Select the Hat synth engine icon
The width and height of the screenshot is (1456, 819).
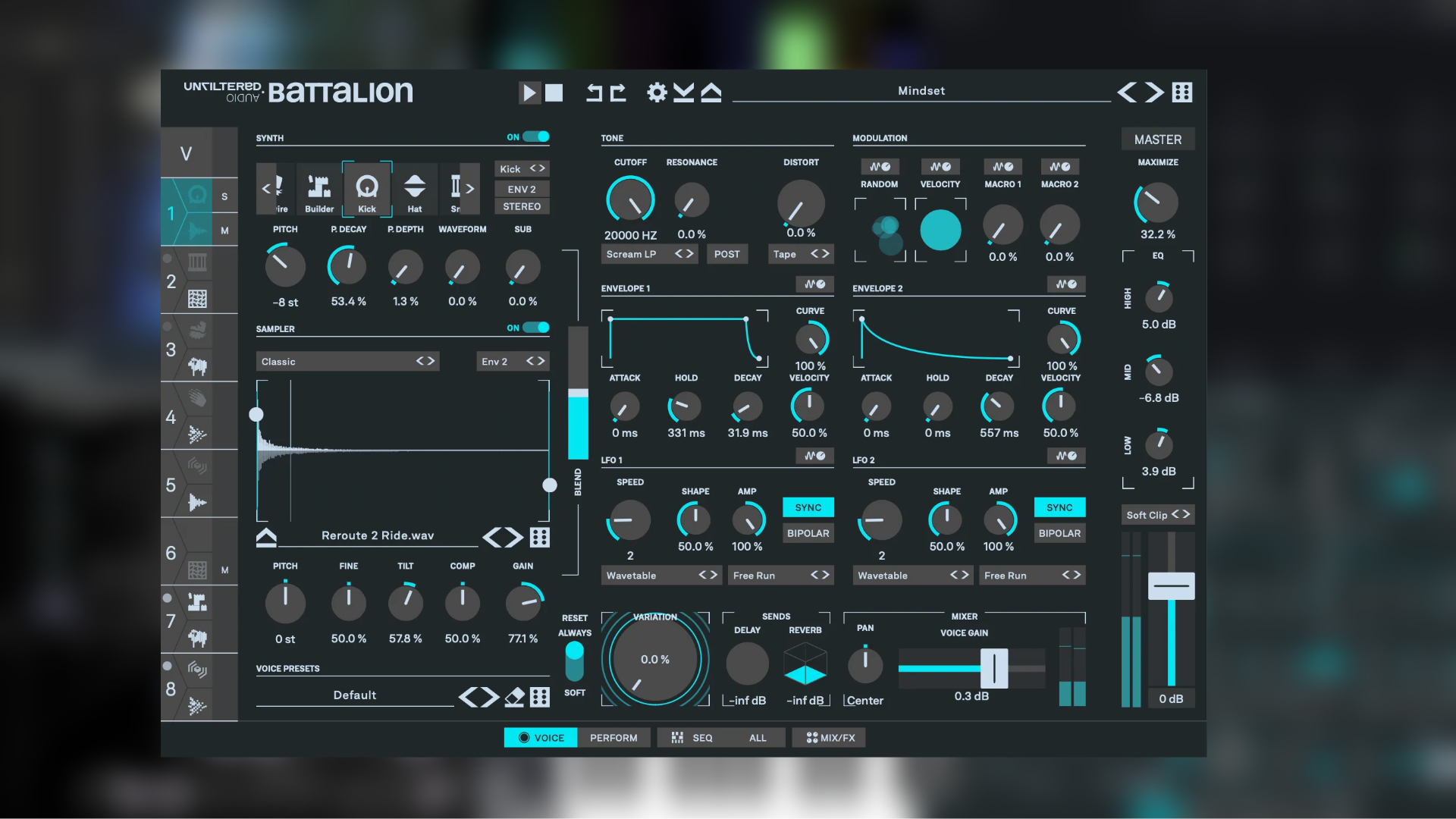414,190
